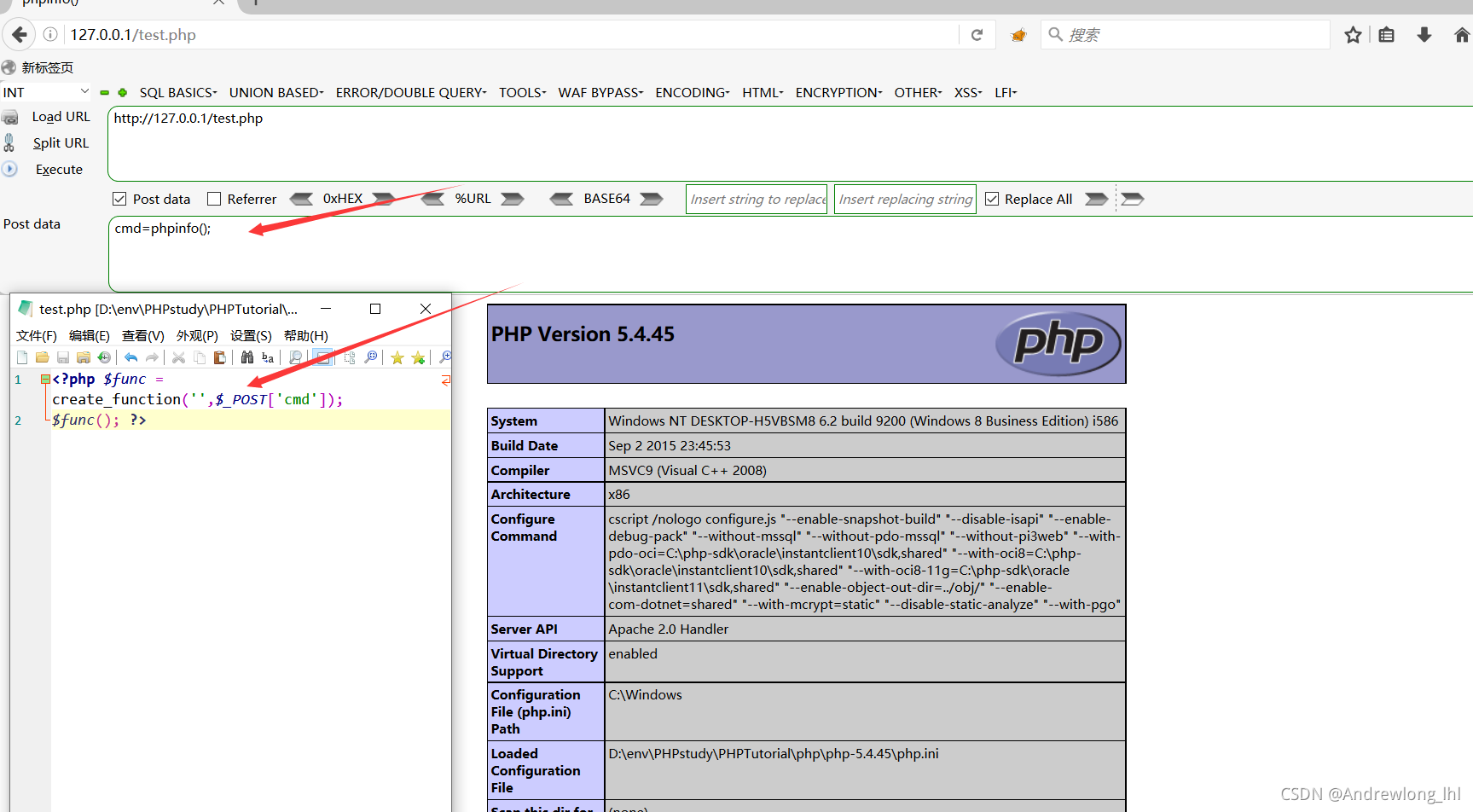This screenshot has width=1473, height=812.
Task: Click the bookmark star in browser toolbar
Action: (x=1353, y=35)
